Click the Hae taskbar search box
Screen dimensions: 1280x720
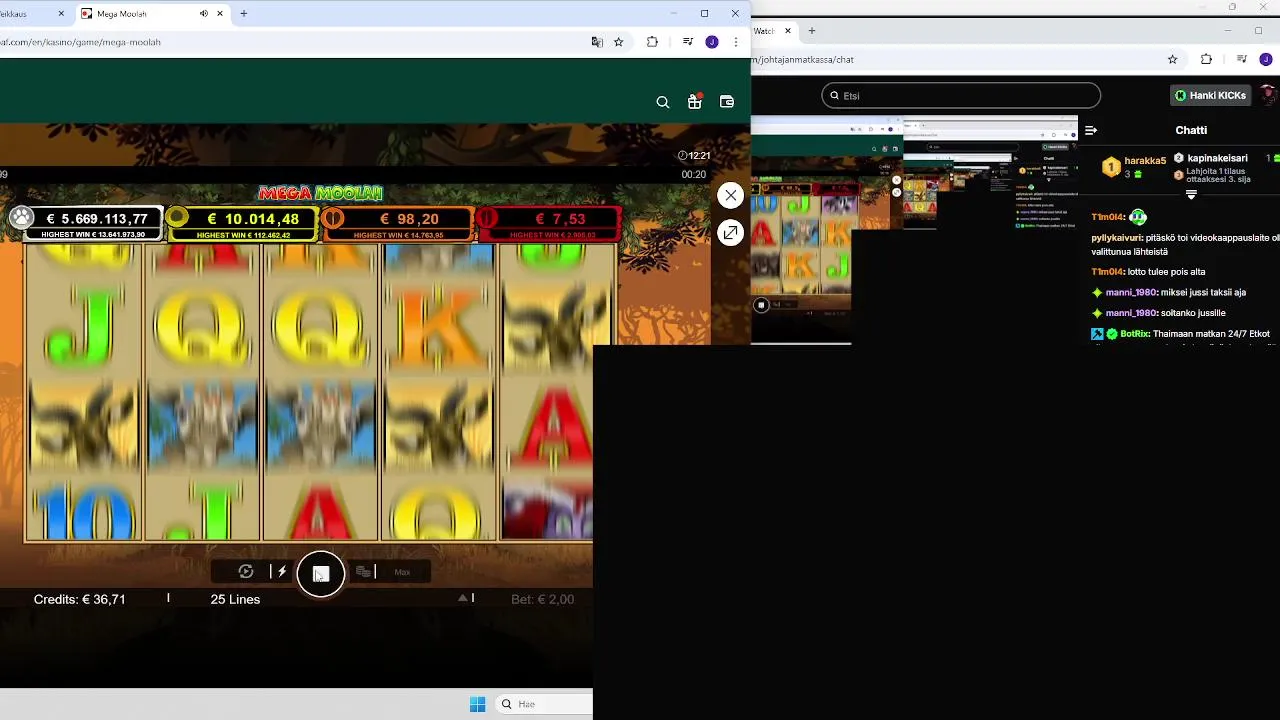coord(545,704)
